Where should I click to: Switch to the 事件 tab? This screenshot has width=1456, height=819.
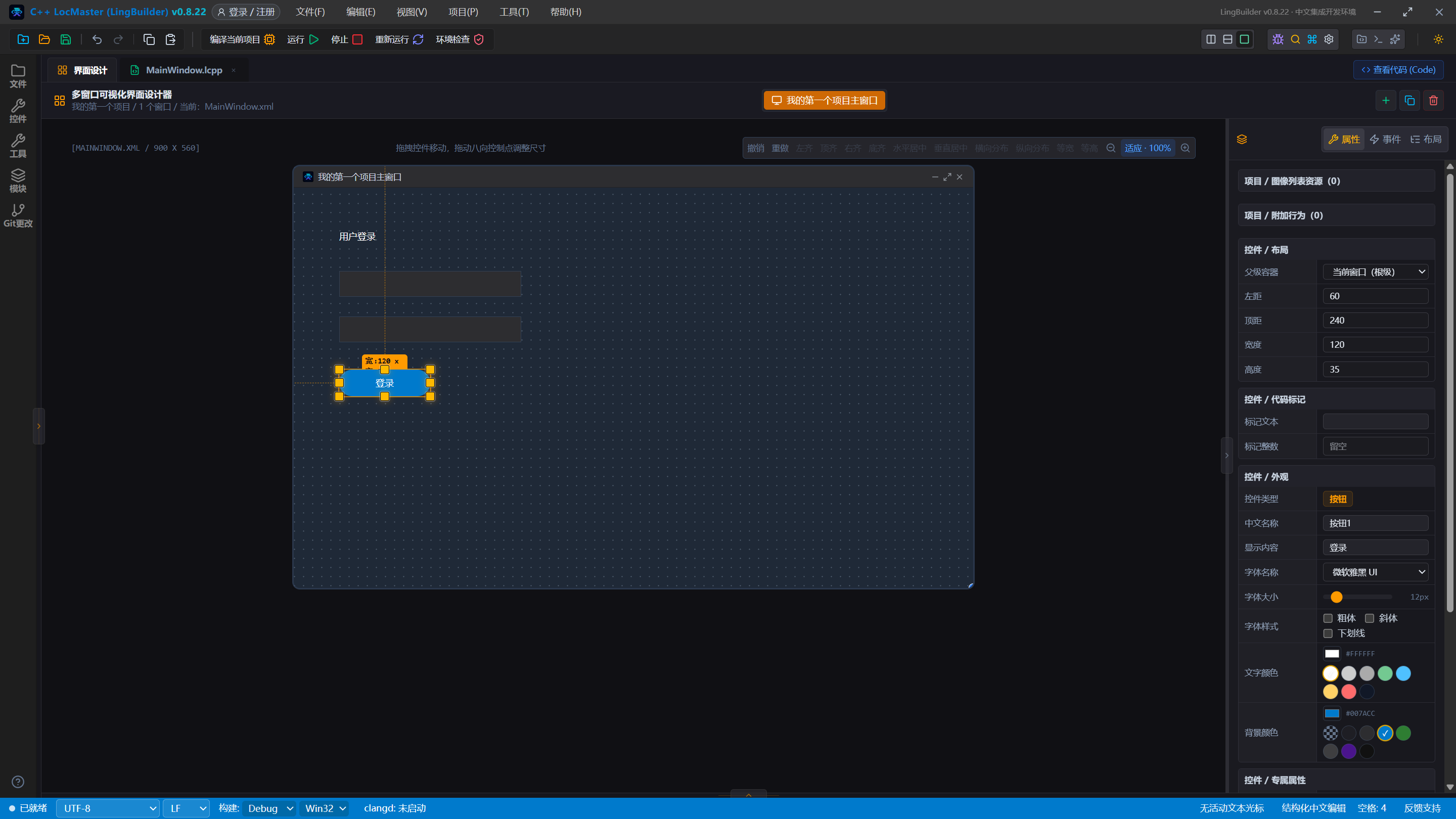tap(1385, 139)
